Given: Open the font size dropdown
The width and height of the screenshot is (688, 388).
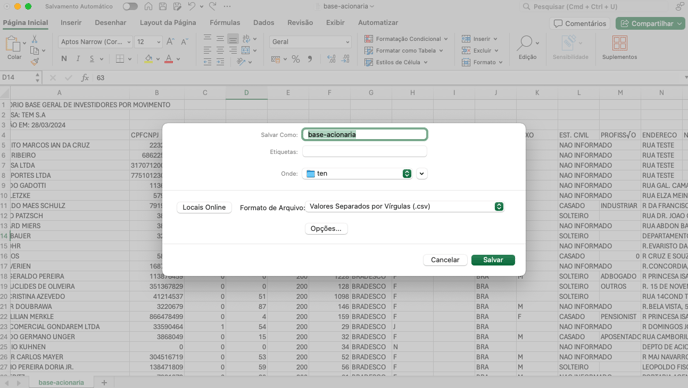Looking at the screenshot, I should [148, 42].
